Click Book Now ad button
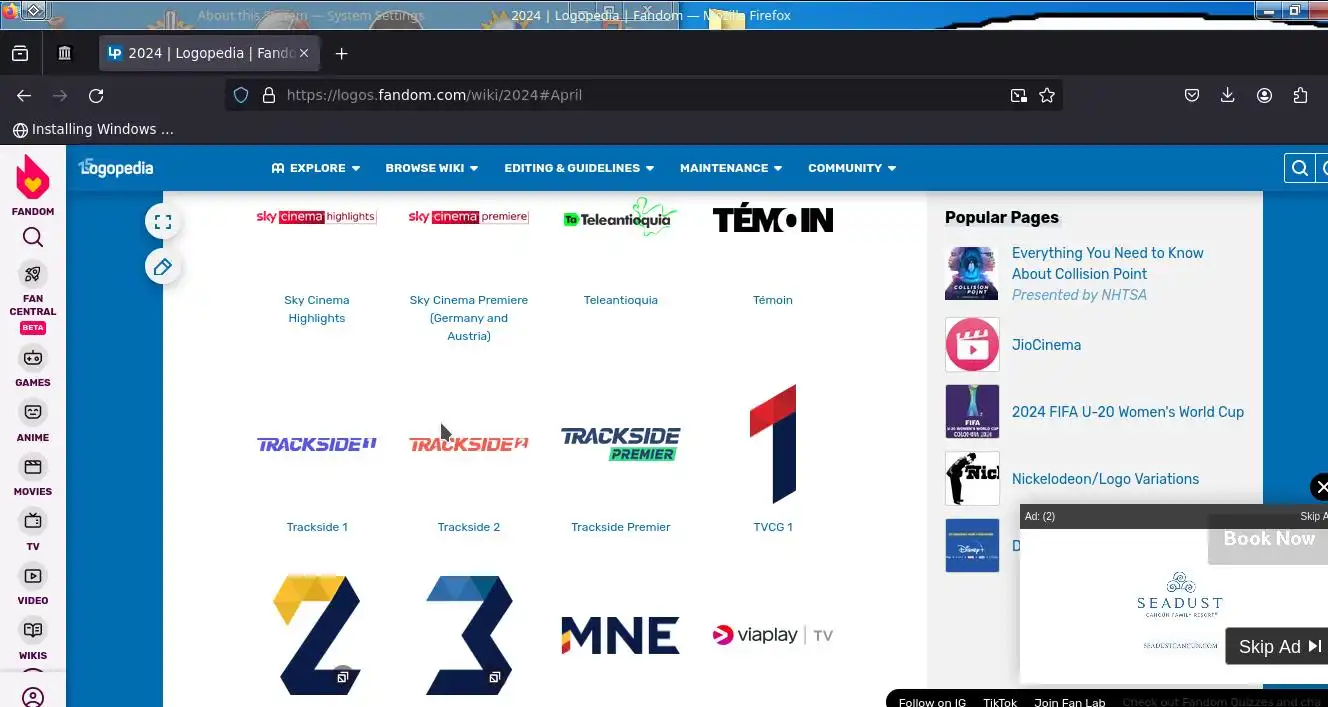 pos(1268,539)
